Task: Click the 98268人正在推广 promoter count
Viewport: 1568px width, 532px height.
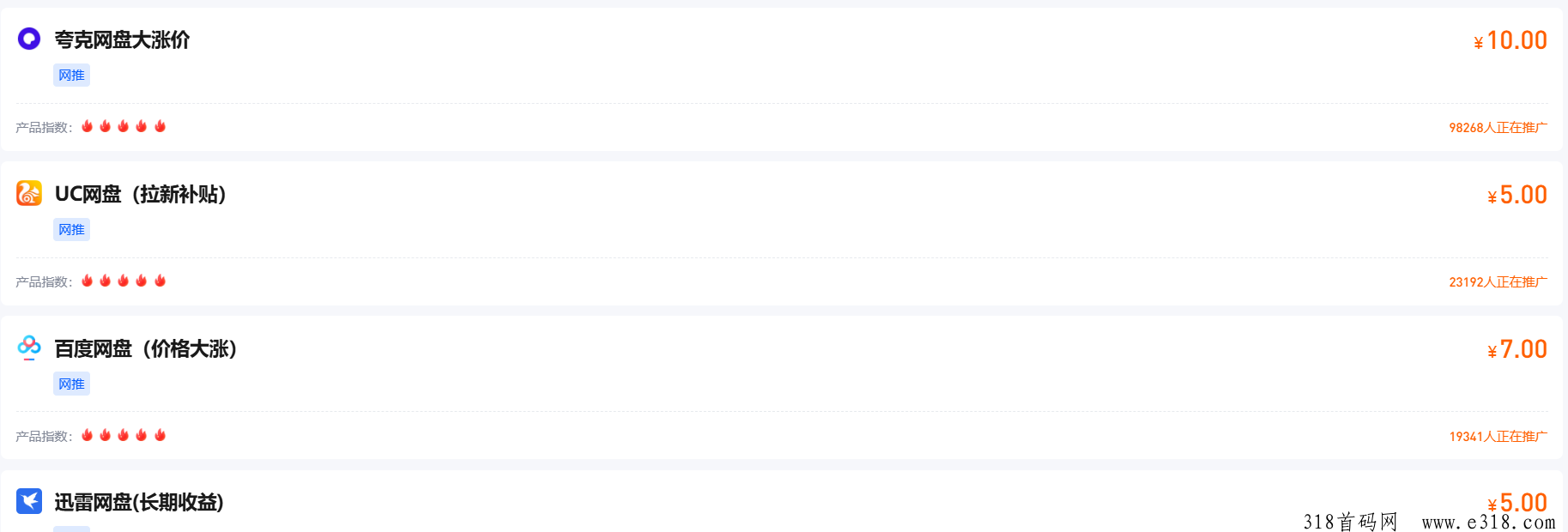Action: pyautogui.click(x=1498, y=127)
